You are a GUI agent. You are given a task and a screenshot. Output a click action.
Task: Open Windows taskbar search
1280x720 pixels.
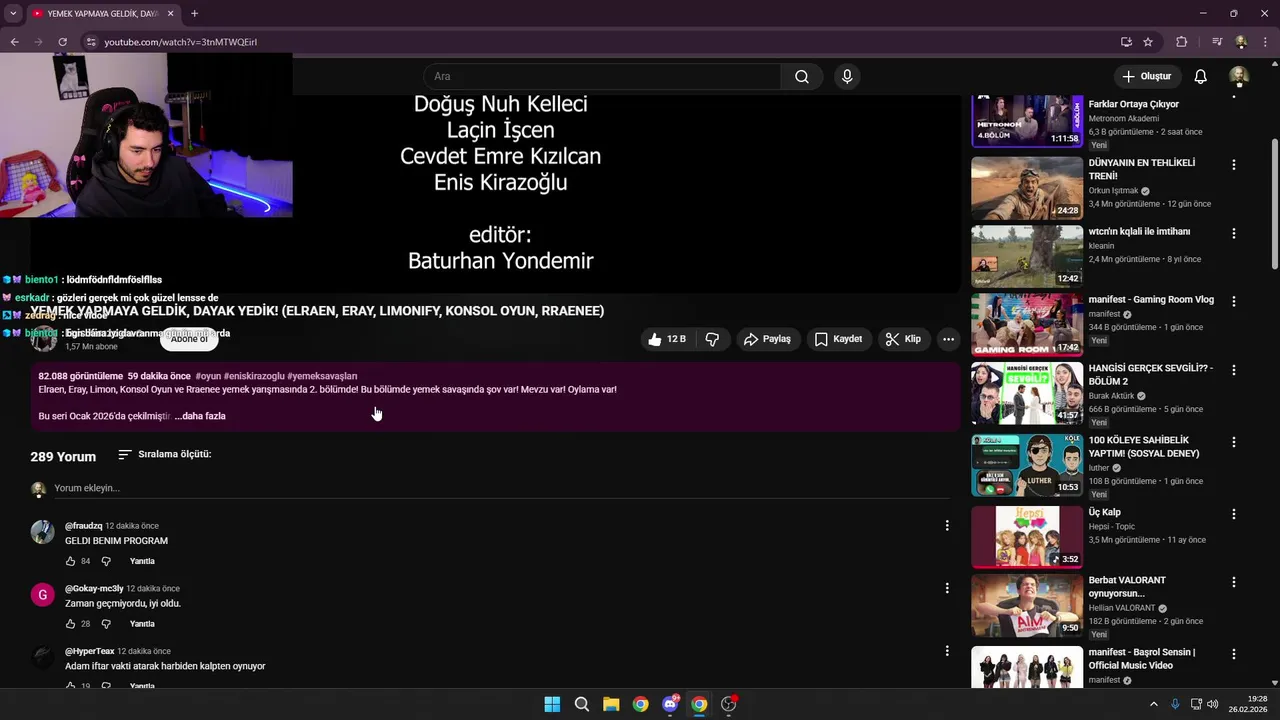(581, 704)
